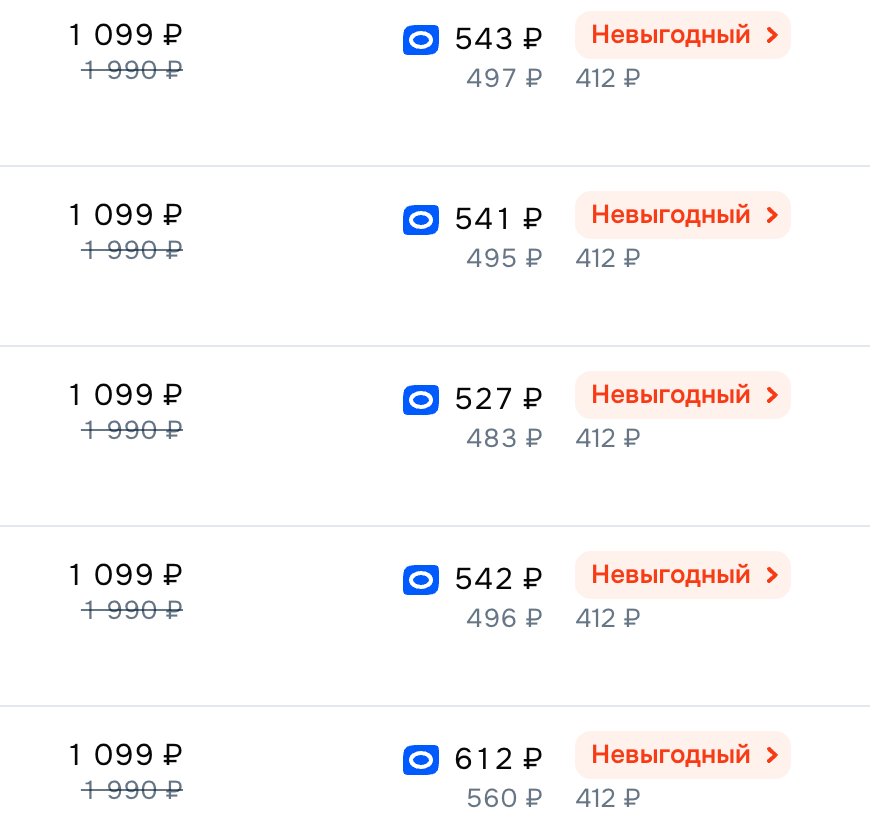
Task: Open the Невыгодный chevron in the 612 ₽ row
Action: click(771, 755)
